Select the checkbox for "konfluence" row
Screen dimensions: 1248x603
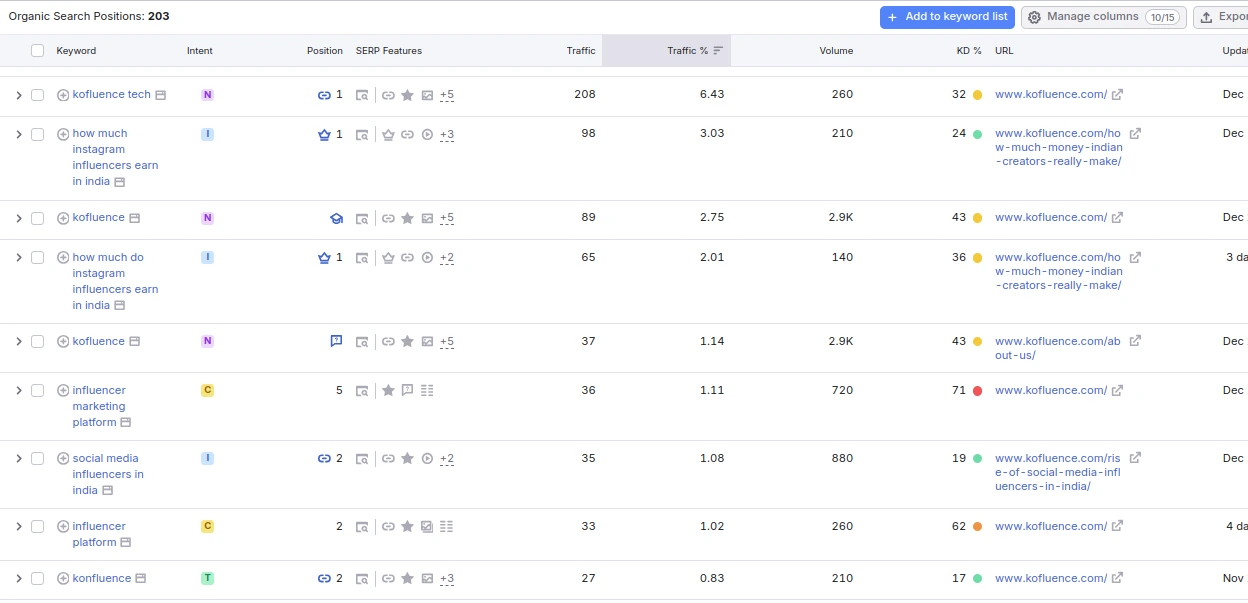click(x=37, y=578)
